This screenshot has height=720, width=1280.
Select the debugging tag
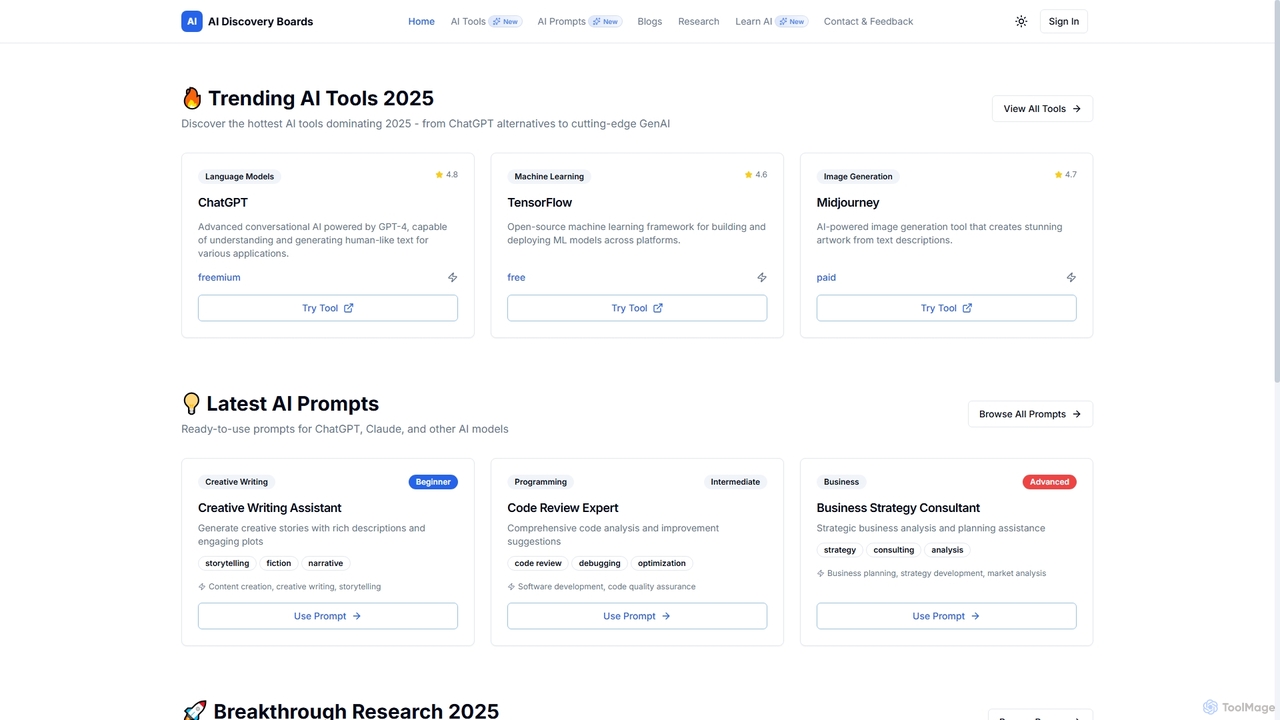pyautogui.click(x=600, y=564)
